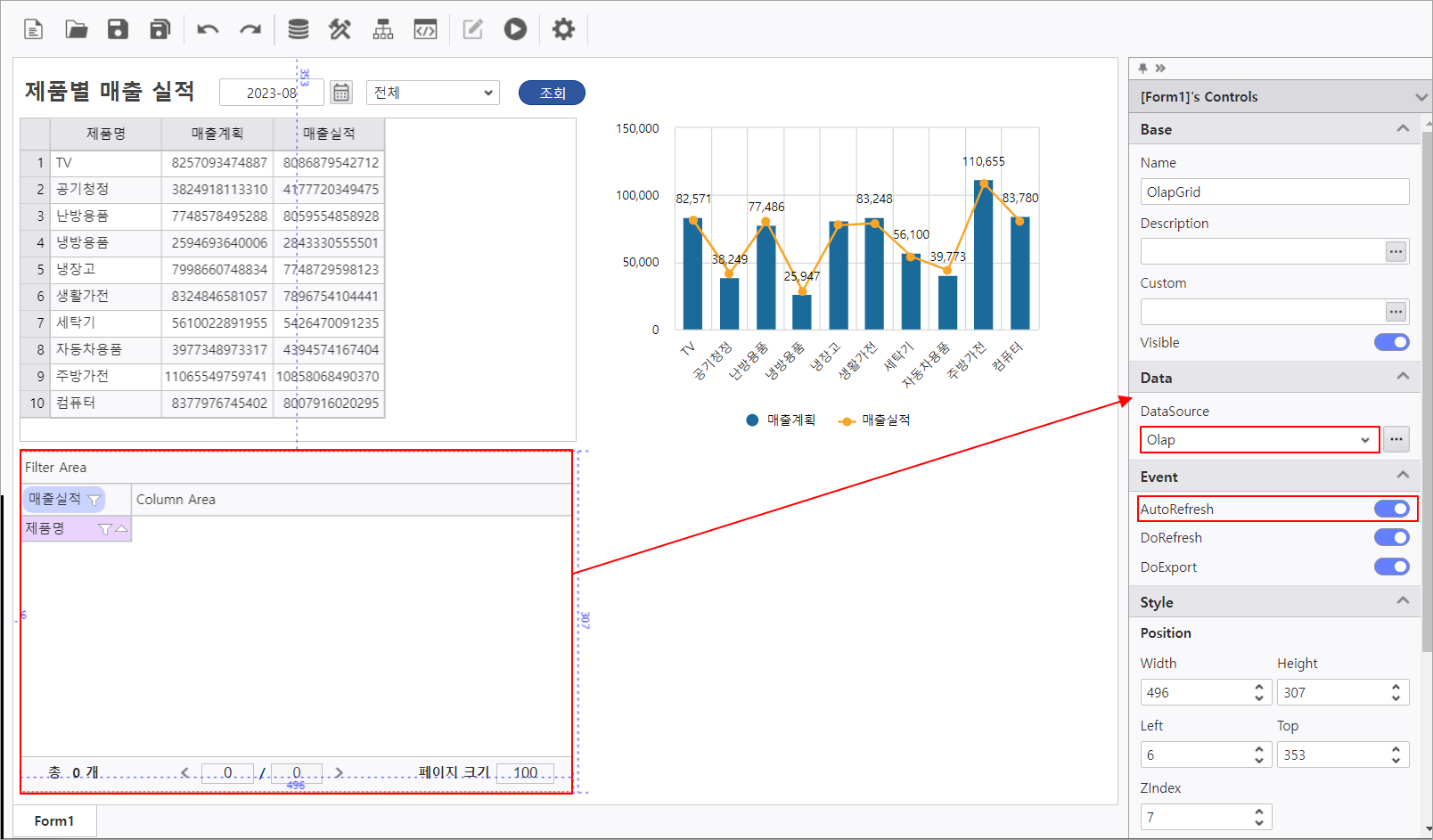The height and width of the screenshot is (840, 1433).
Task: Run the report preview play icon
Action: click(x=515, y=29)
